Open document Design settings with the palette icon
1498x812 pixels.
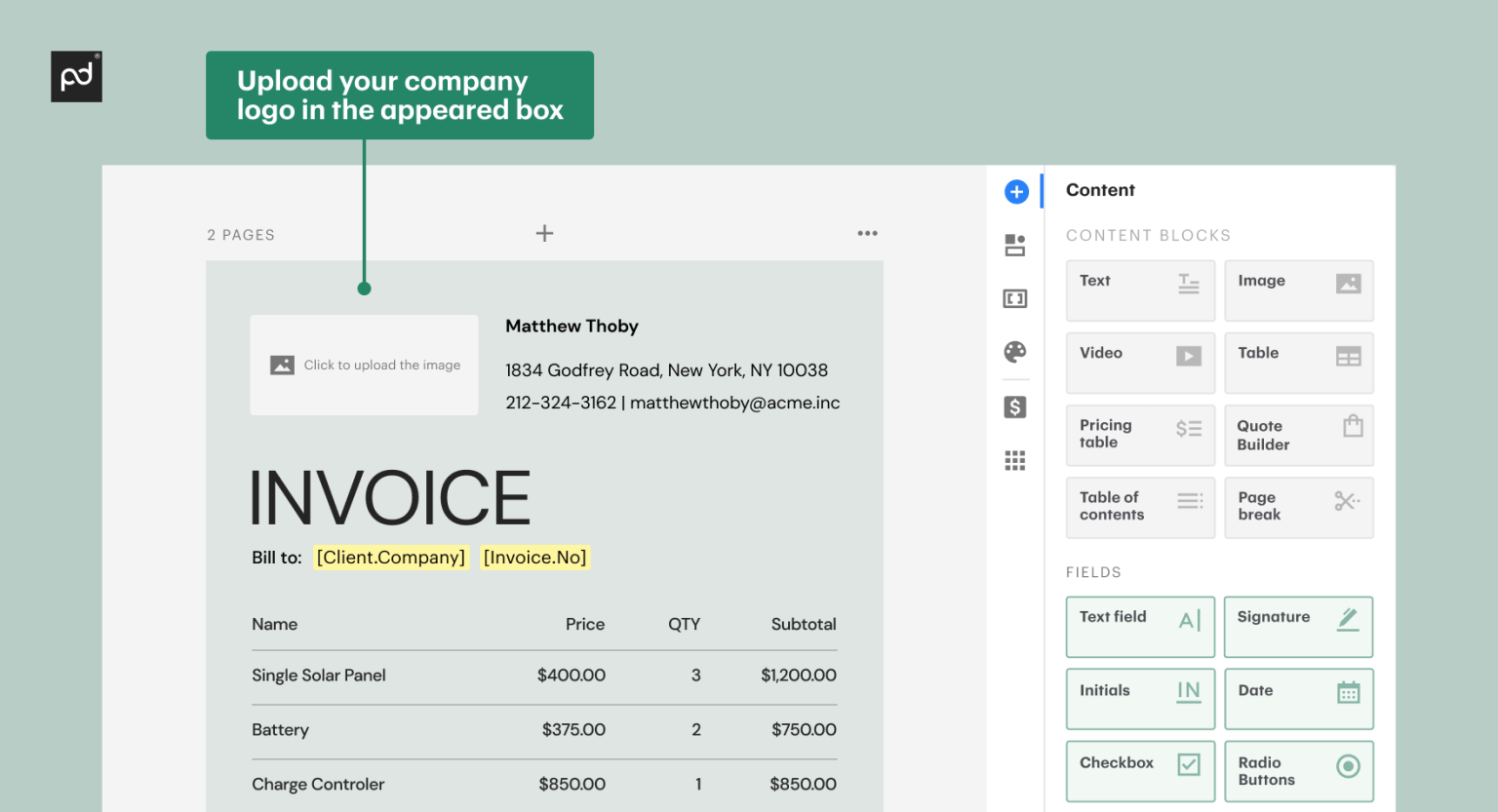[x=1015, y=352]
